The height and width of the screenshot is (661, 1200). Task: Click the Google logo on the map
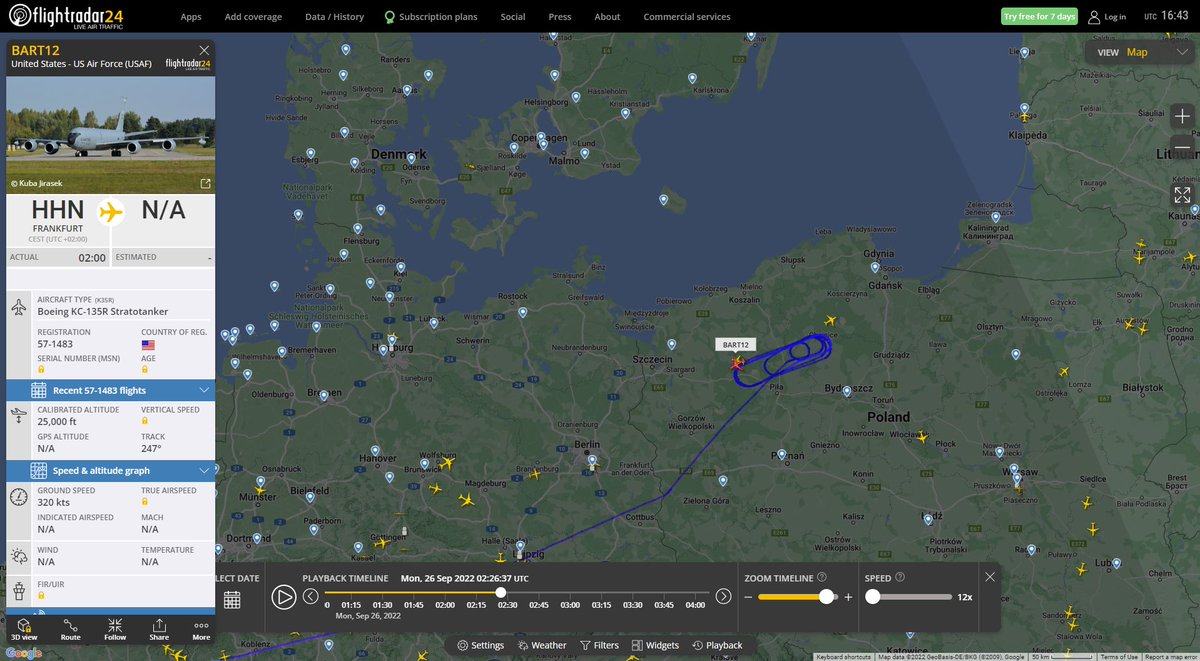coord(23,653)
